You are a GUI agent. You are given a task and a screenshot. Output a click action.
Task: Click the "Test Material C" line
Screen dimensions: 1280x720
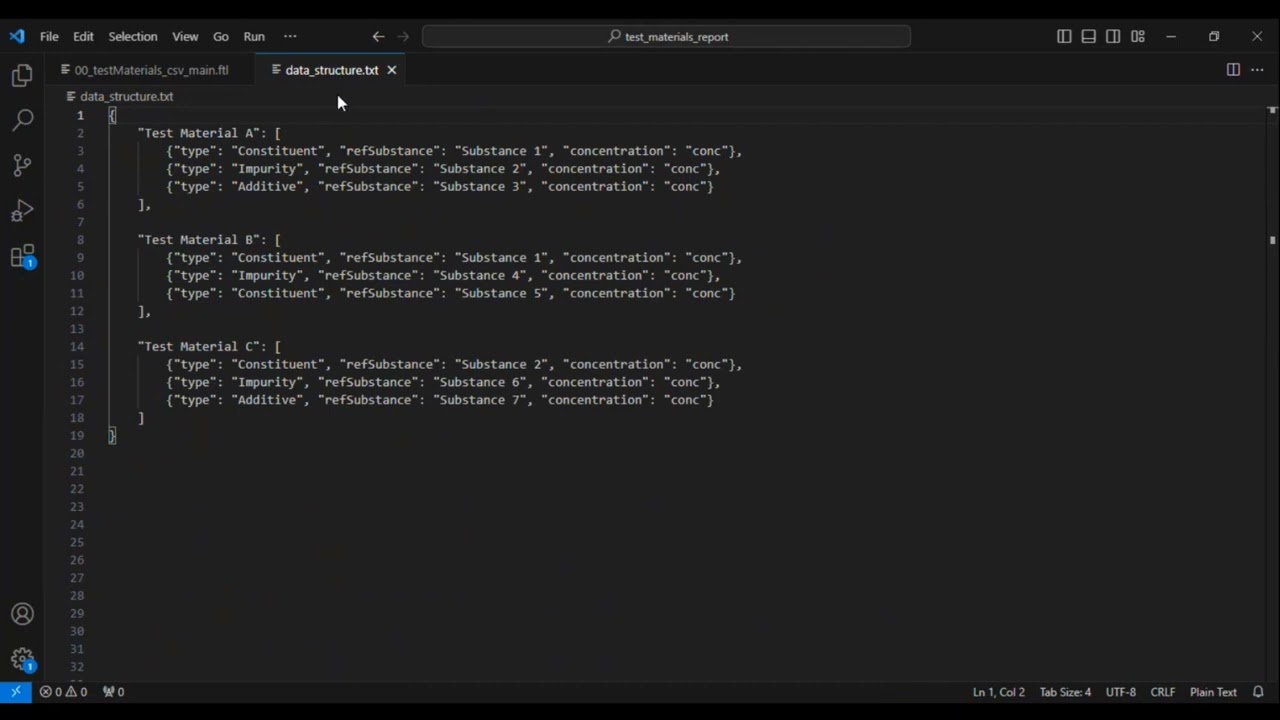209,347
